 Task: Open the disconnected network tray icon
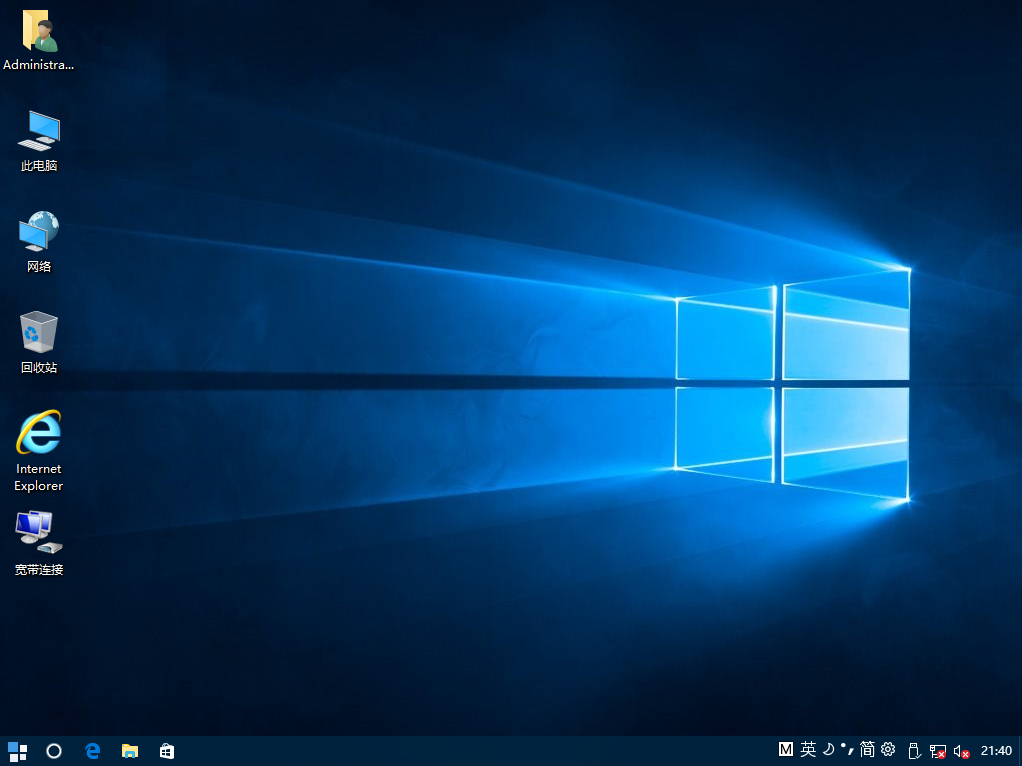pyautogui.click(x=937, y=752)
